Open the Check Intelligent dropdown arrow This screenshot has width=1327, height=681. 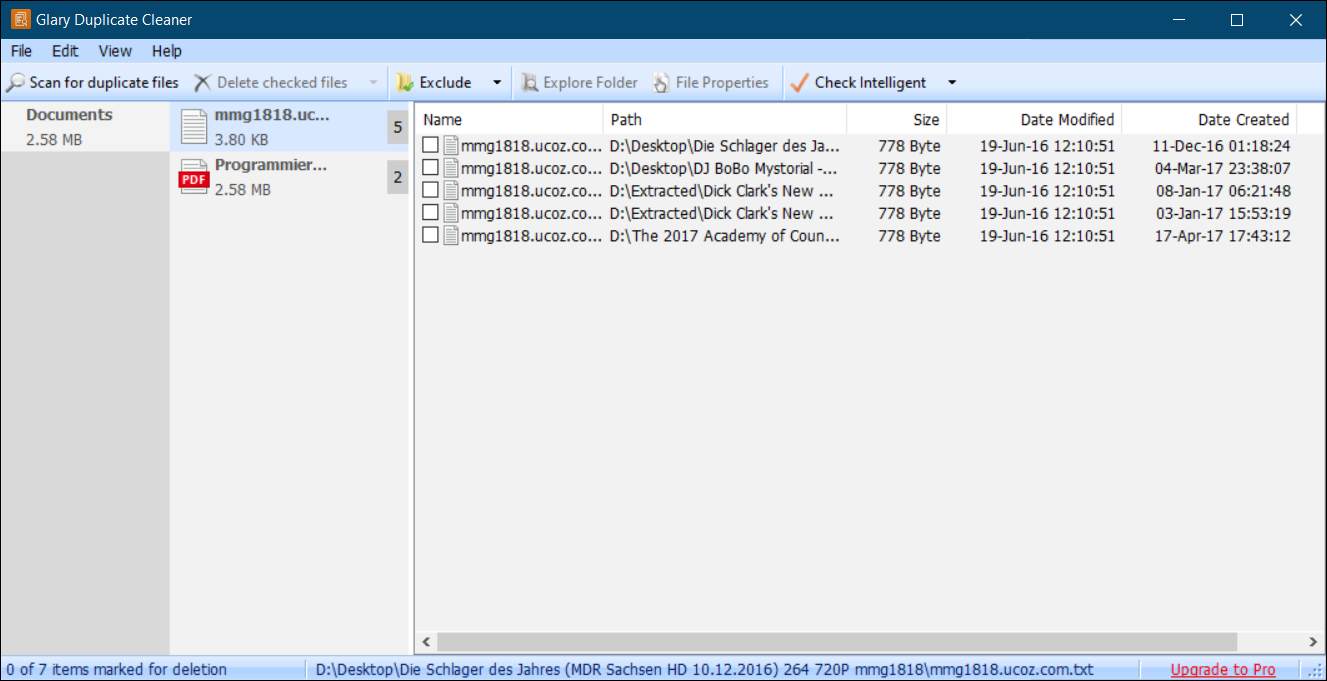(x=952, y=83)
